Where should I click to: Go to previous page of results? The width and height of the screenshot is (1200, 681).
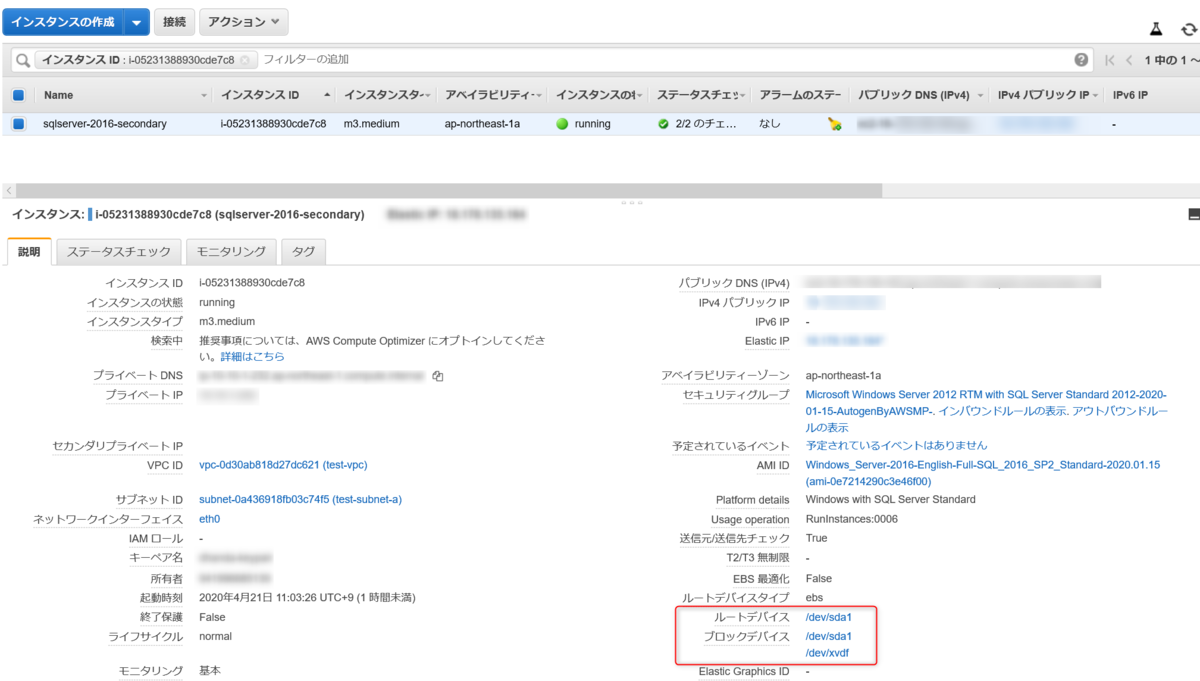(1129, 60)
